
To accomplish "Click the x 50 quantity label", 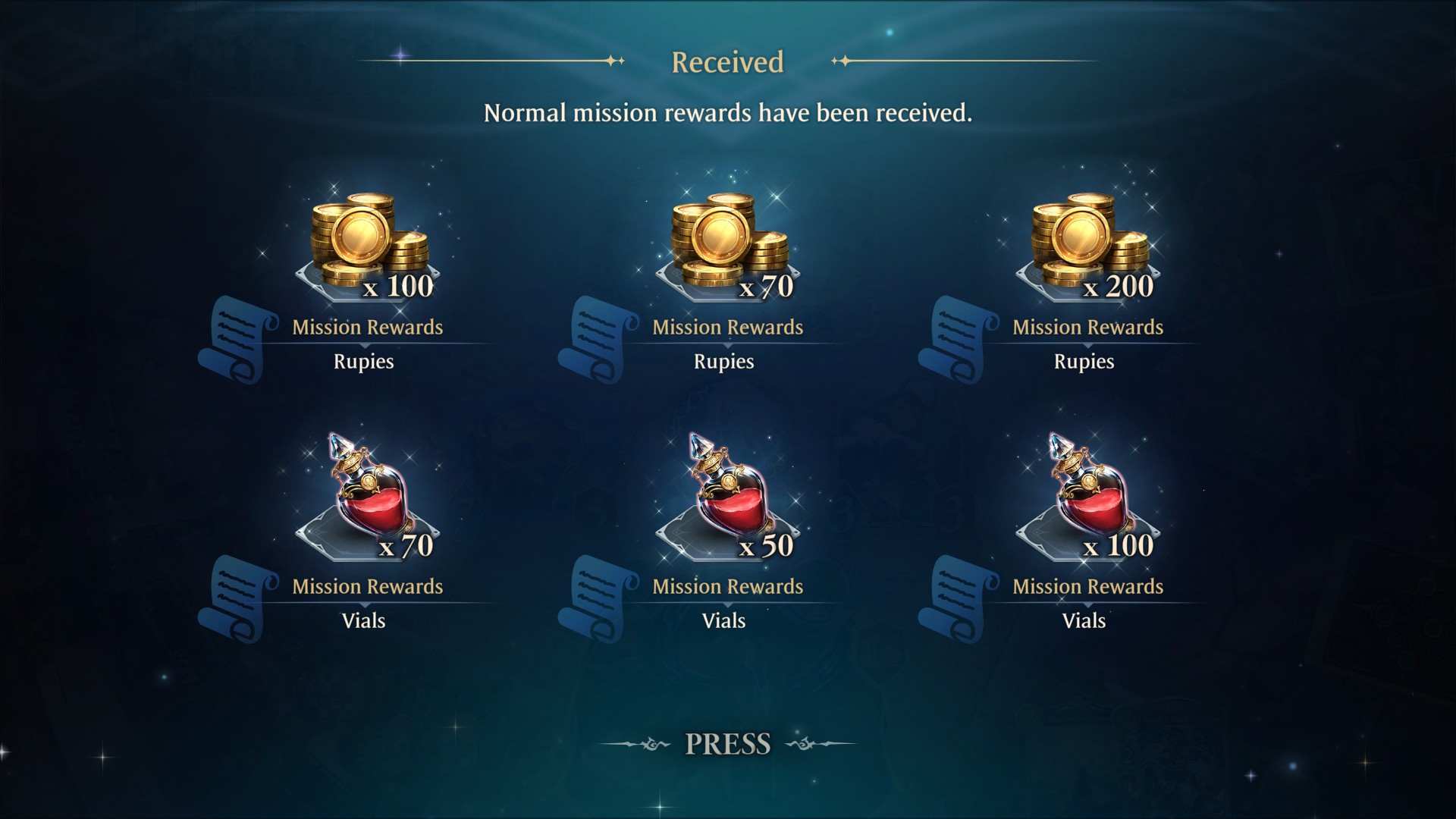I will click(767, 545).
